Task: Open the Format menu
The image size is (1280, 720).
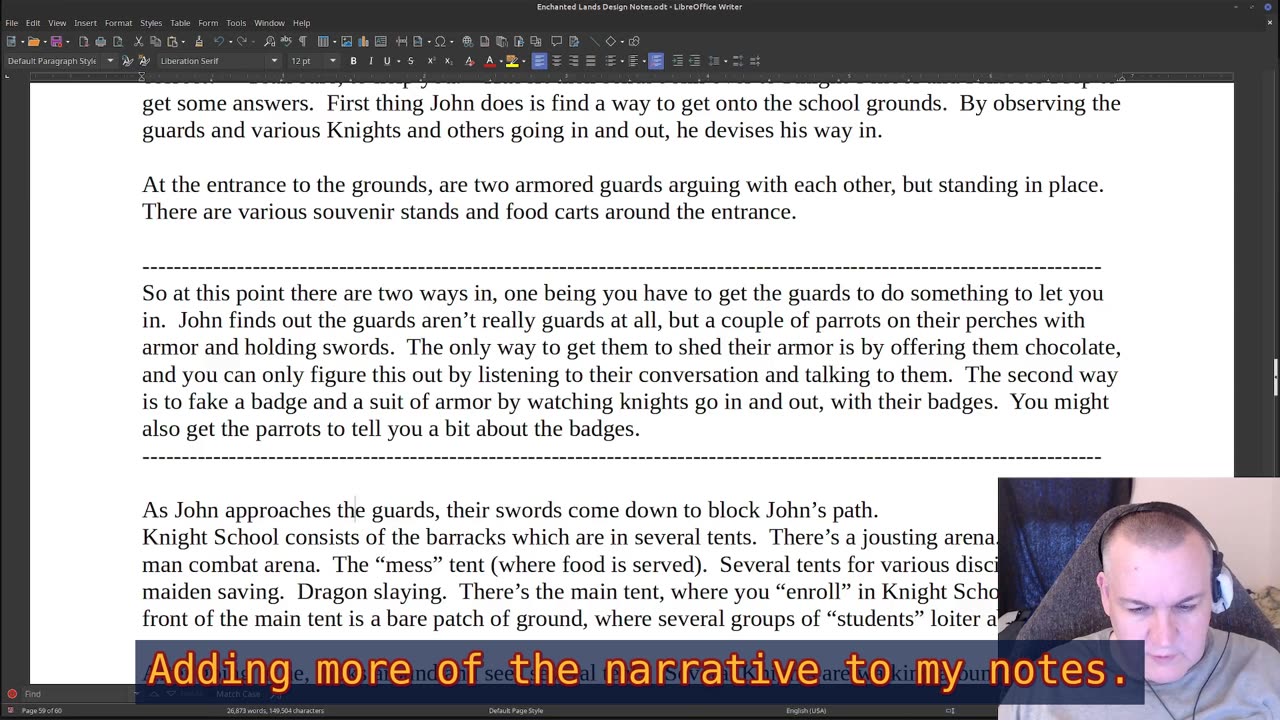Action: 118,22
